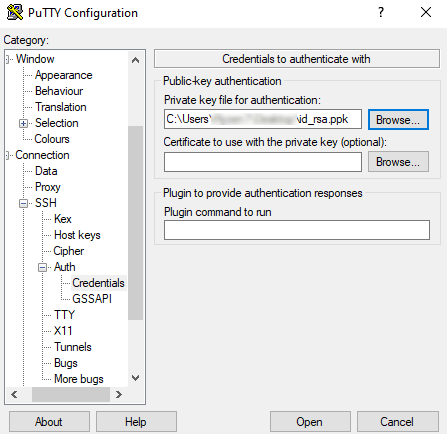Browse for private key file
The width and height of the screenshot is (447, 434).
click(398, 120)
